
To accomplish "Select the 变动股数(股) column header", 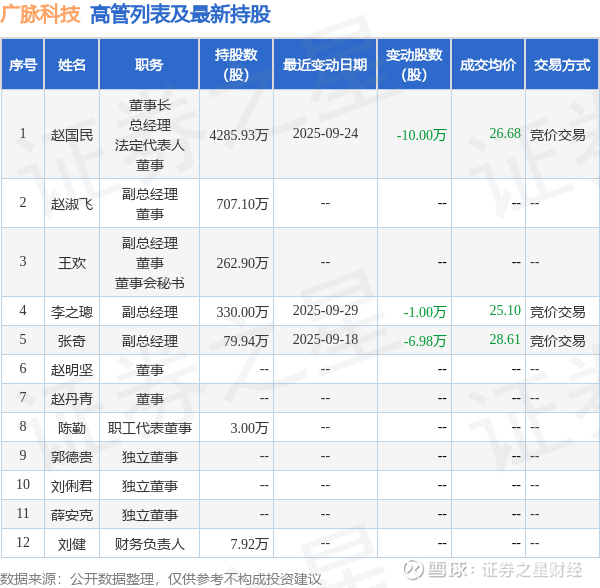I will point(414,65).
